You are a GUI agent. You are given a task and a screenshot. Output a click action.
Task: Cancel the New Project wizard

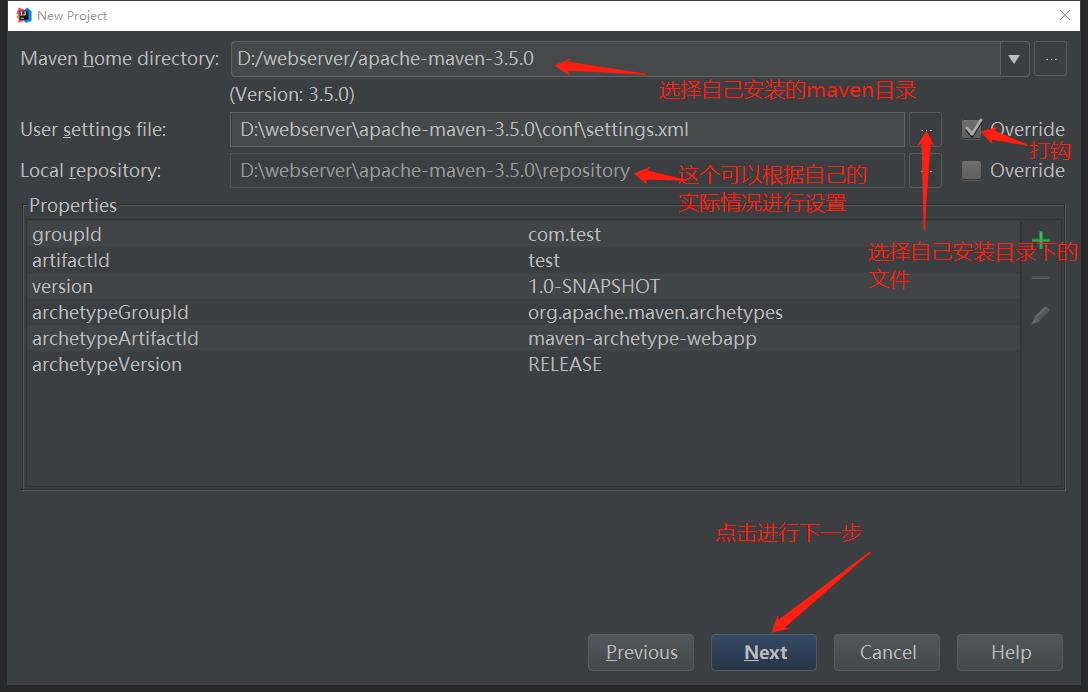point(887,652)
